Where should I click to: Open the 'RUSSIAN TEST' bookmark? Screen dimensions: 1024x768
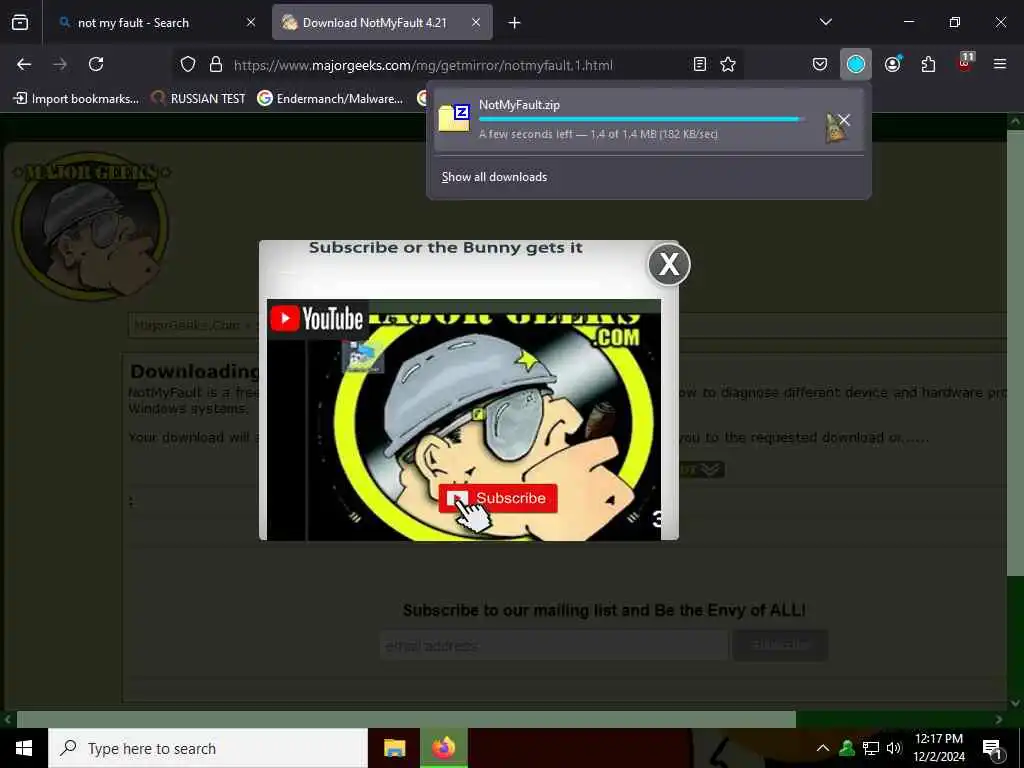(199, 99)
